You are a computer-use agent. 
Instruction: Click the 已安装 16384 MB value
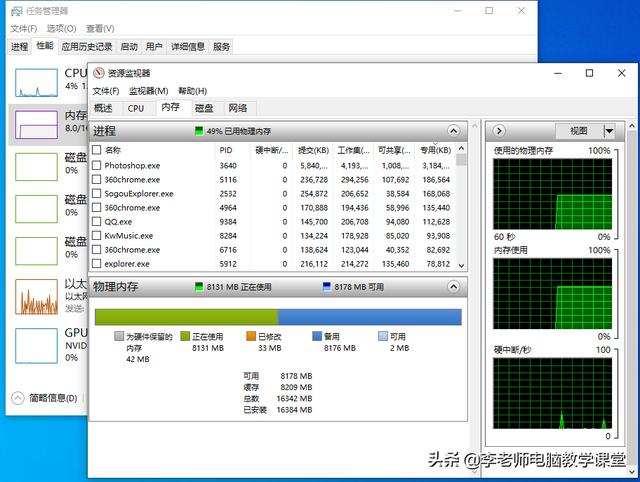294,410
